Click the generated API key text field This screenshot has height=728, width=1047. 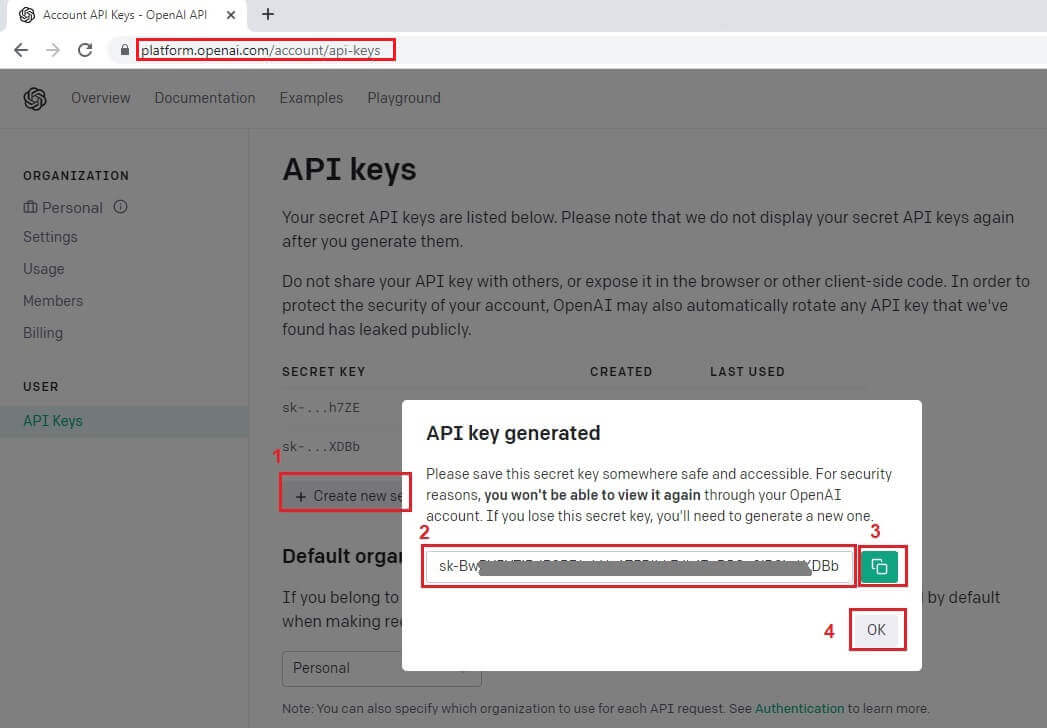tap(639, 566)
